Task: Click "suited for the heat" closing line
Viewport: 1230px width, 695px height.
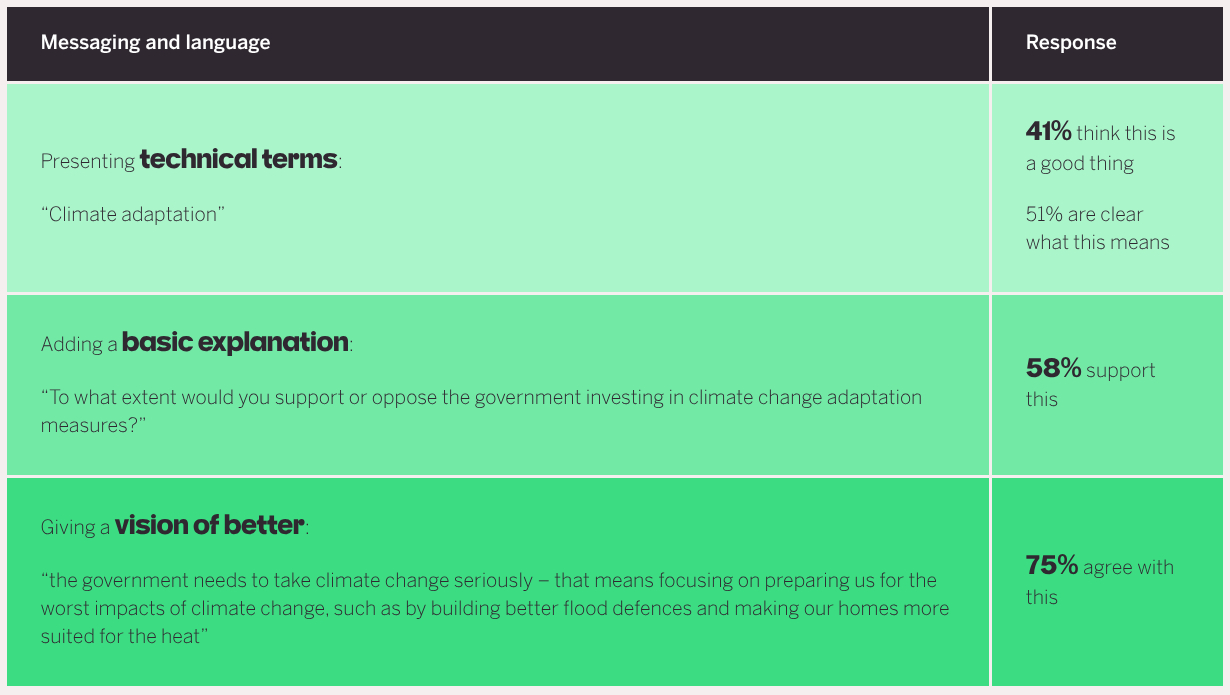Action: [124, 636]
